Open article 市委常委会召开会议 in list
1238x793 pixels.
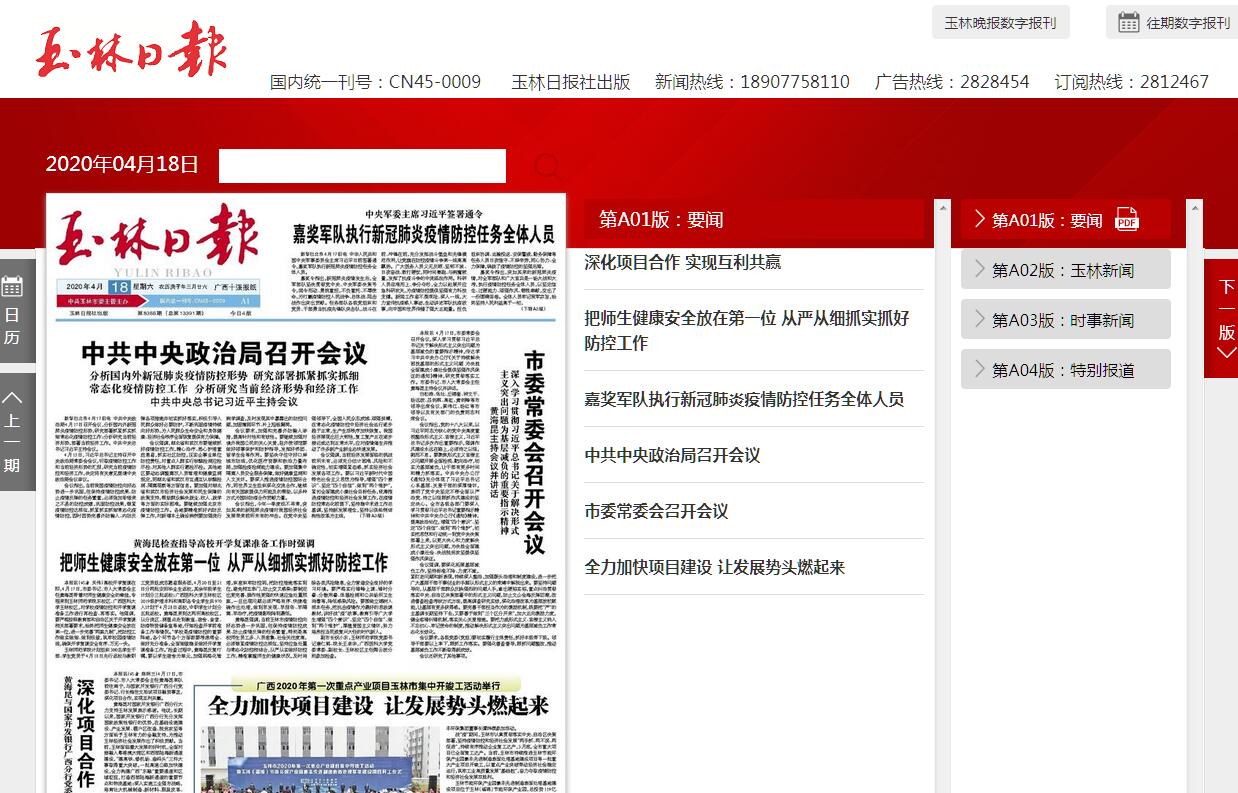click(x=656, y=511)
